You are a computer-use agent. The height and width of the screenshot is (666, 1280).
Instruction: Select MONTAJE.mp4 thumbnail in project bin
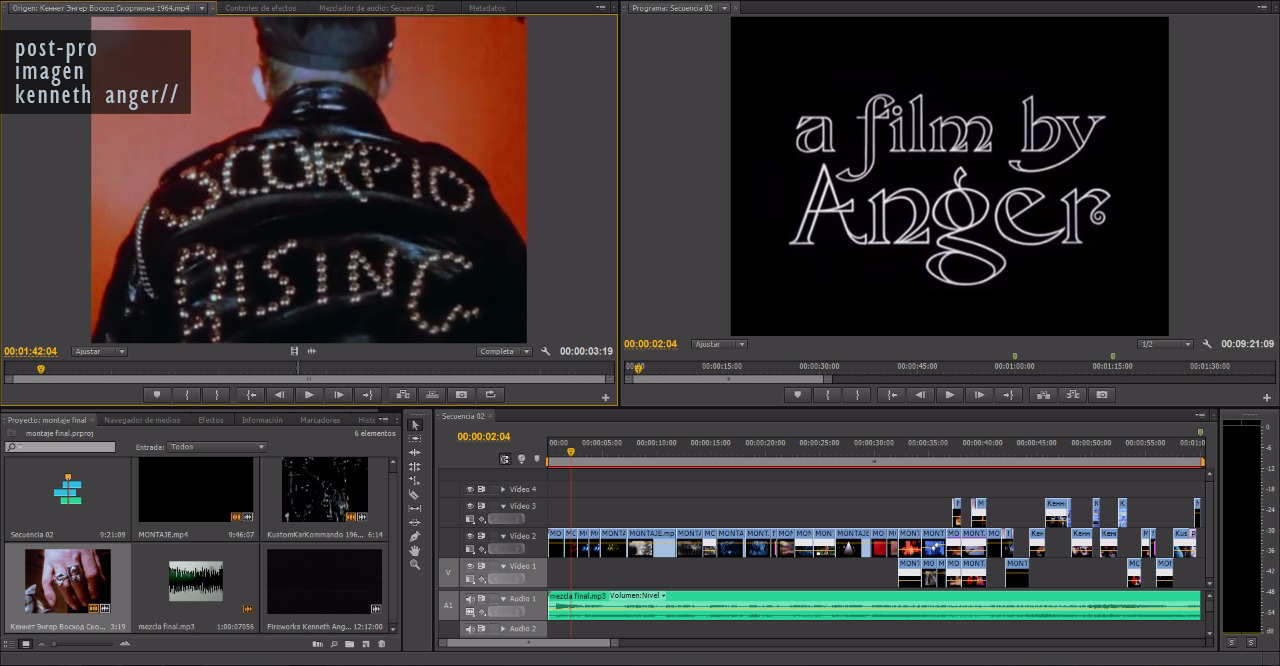pyautogui.click(x=195, y=490)
